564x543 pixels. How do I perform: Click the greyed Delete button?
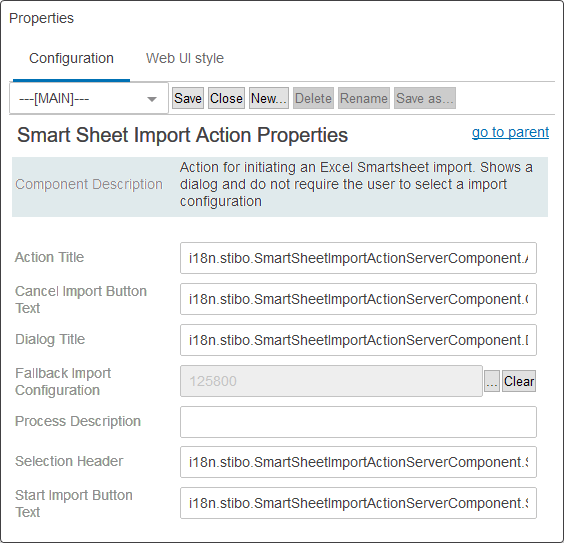point(313,98)
